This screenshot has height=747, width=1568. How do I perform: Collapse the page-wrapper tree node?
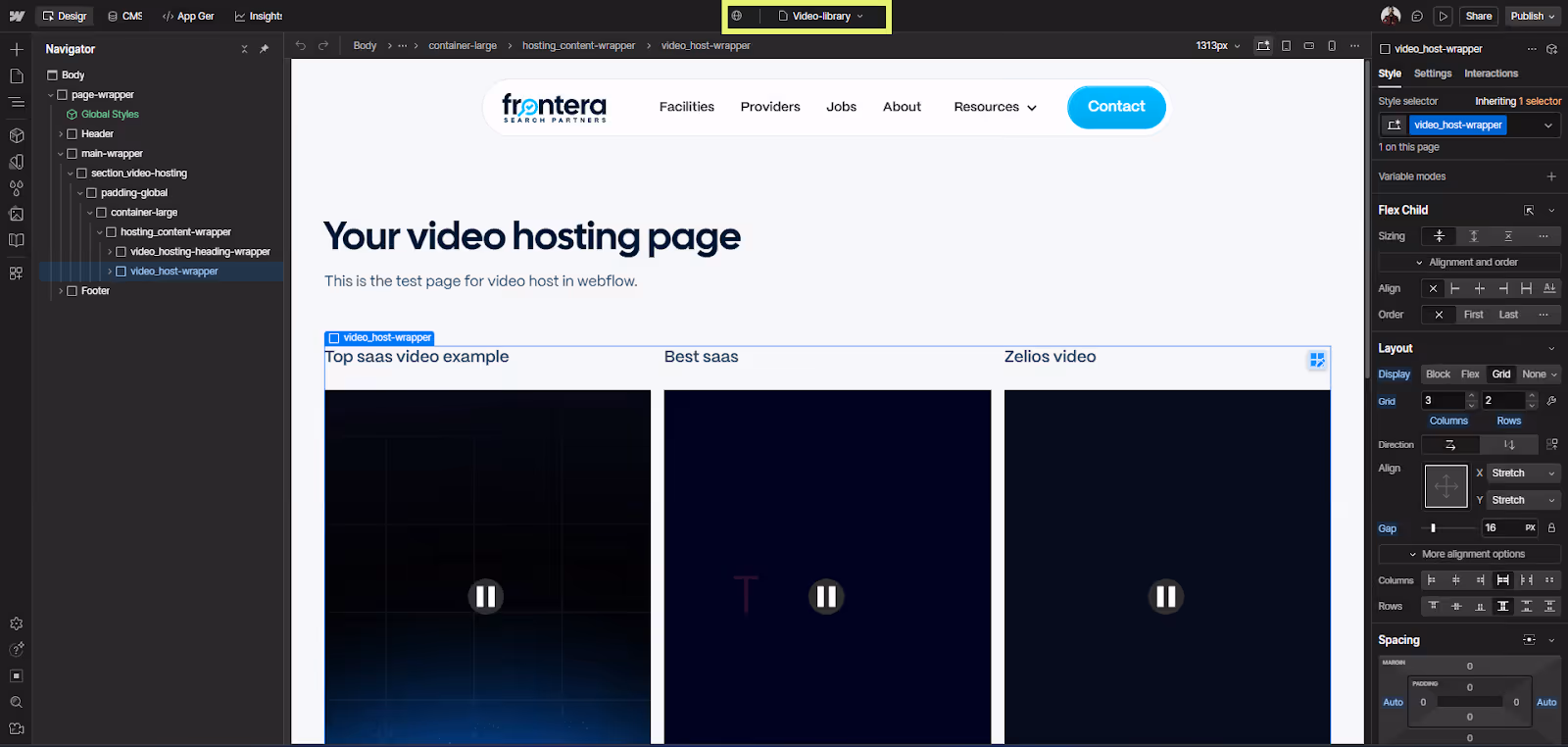tap(51, 95)
